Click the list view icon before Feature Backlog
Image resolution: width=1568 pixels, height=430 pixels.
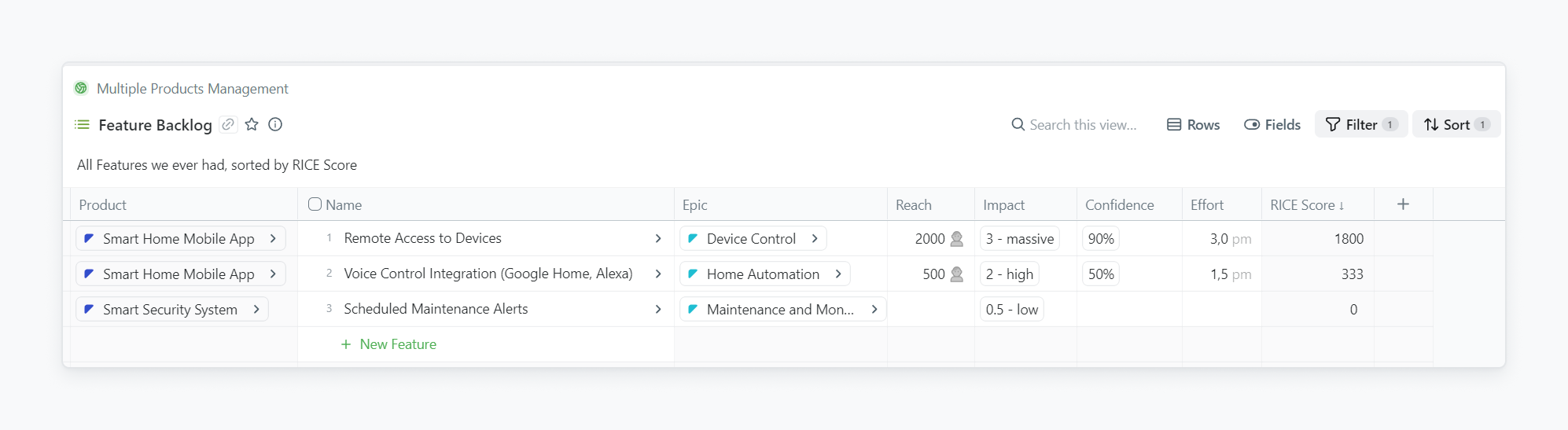82,125
